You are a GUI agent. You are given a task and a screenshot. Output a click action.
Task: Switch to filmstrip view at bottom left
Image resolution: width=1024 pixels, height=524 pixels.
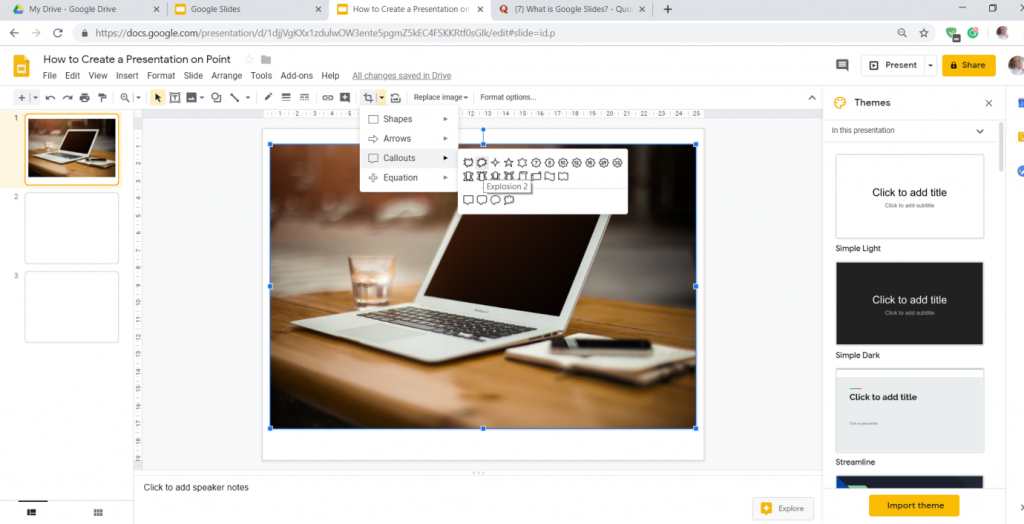pos(32,512)
